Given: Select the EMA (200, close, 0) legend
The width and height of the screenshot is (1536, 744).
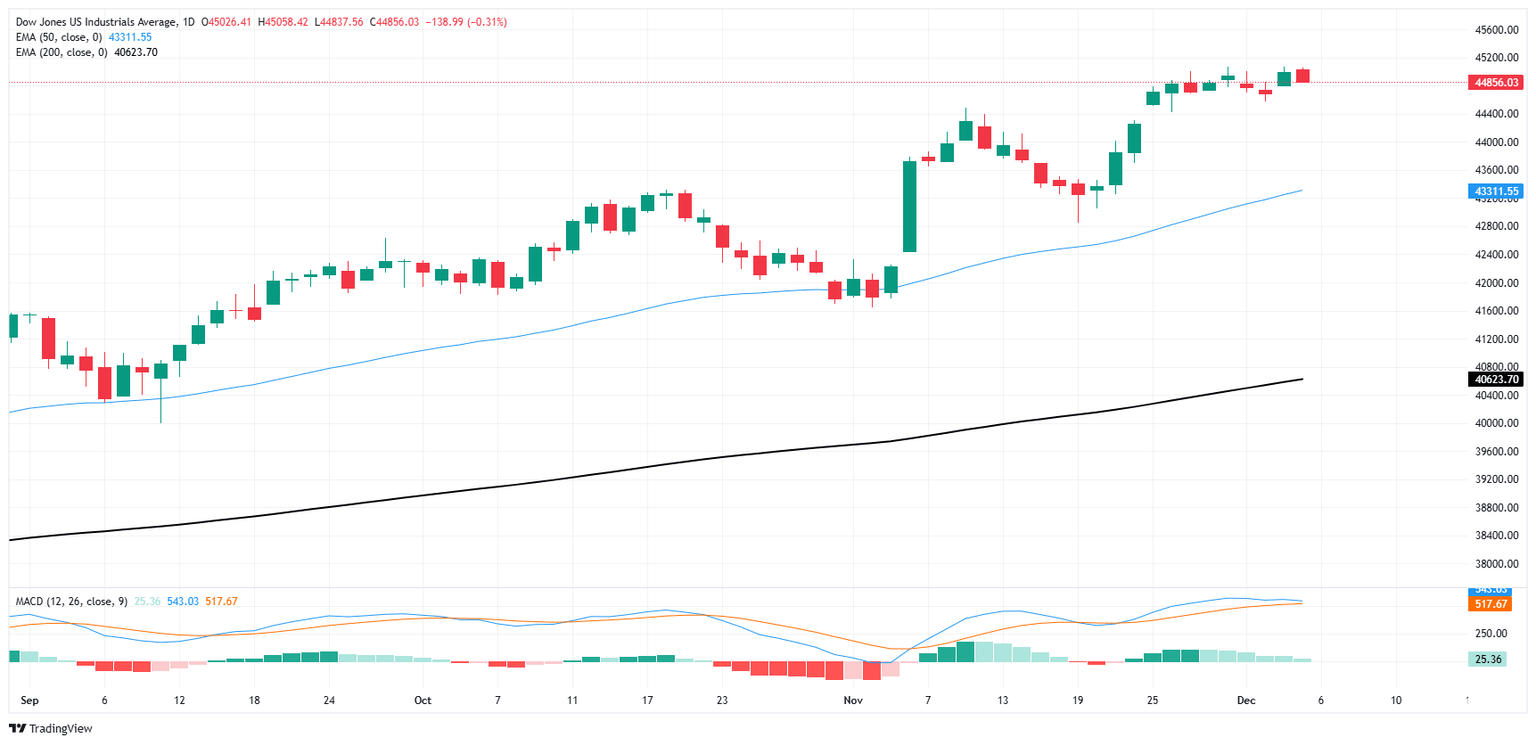Looking at the screenshot, I should 60,52.
